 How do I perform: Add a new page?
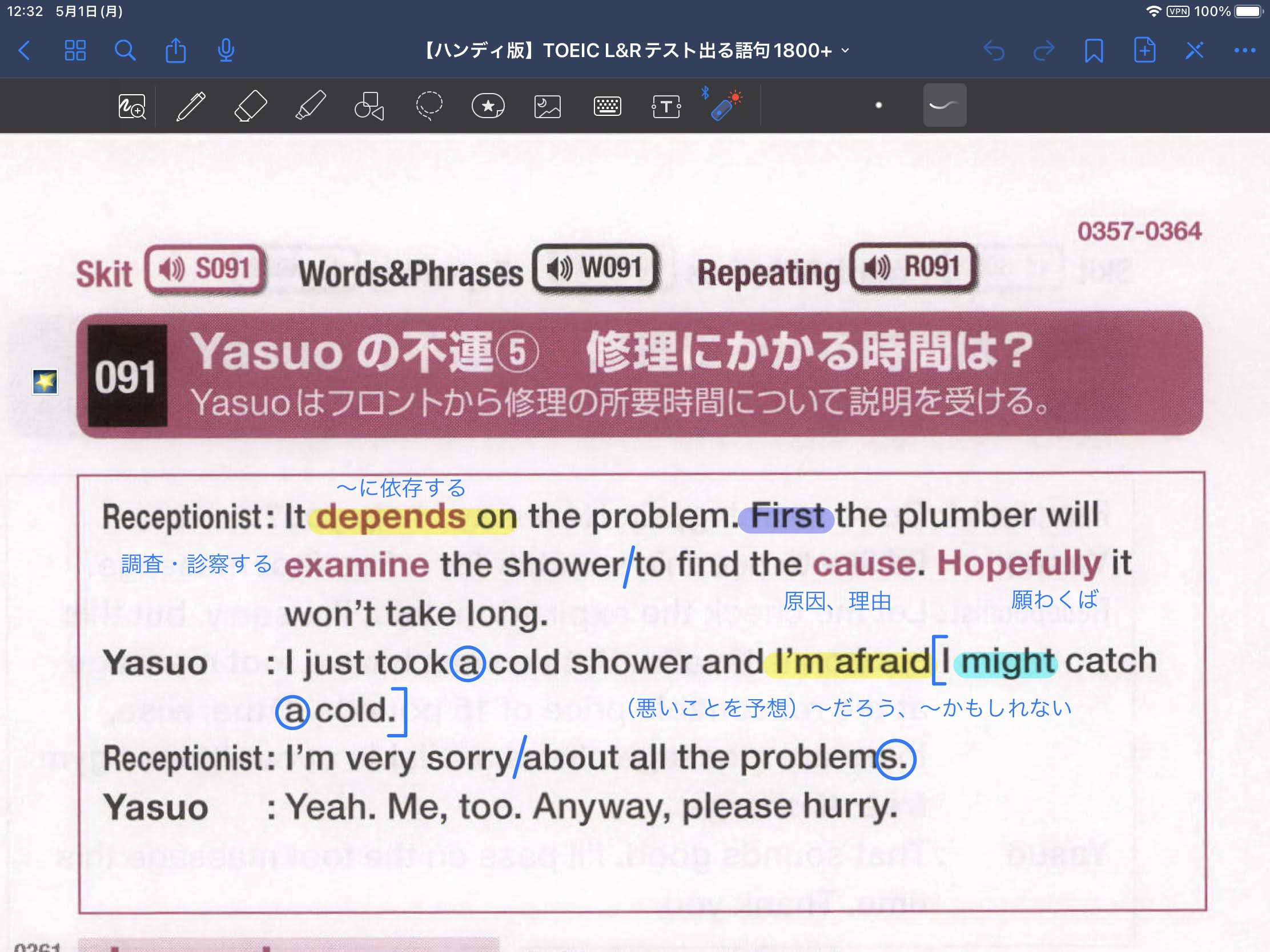coord(1144,50)
